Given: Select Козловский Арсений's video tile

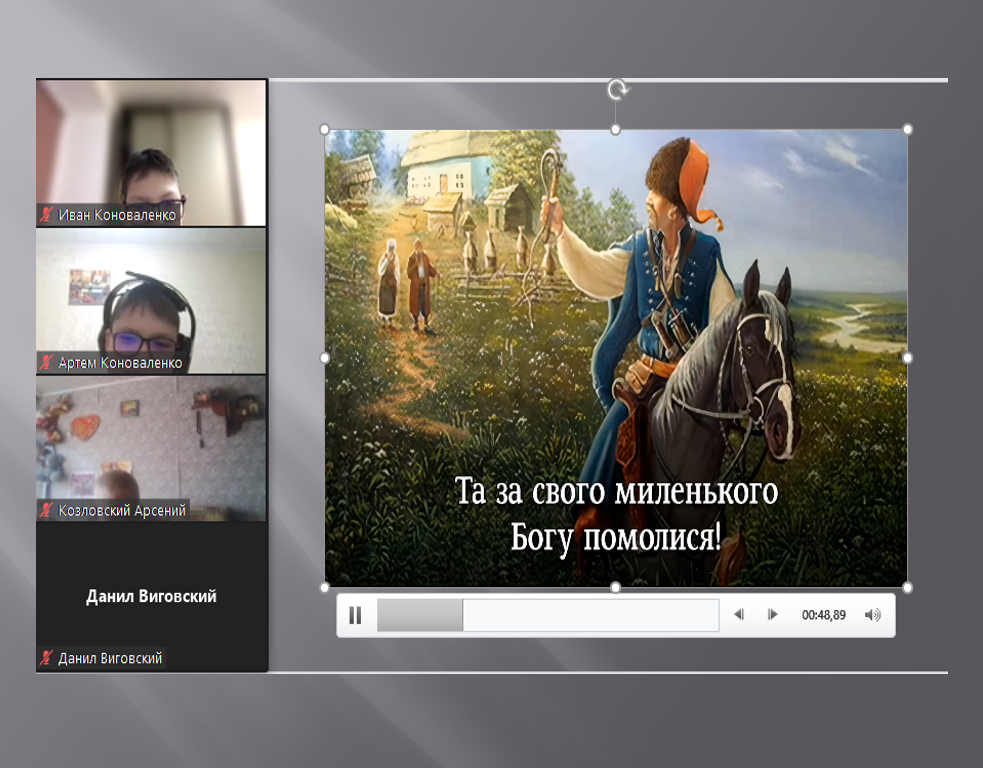Looking at the screenshot, I should 151,448.
